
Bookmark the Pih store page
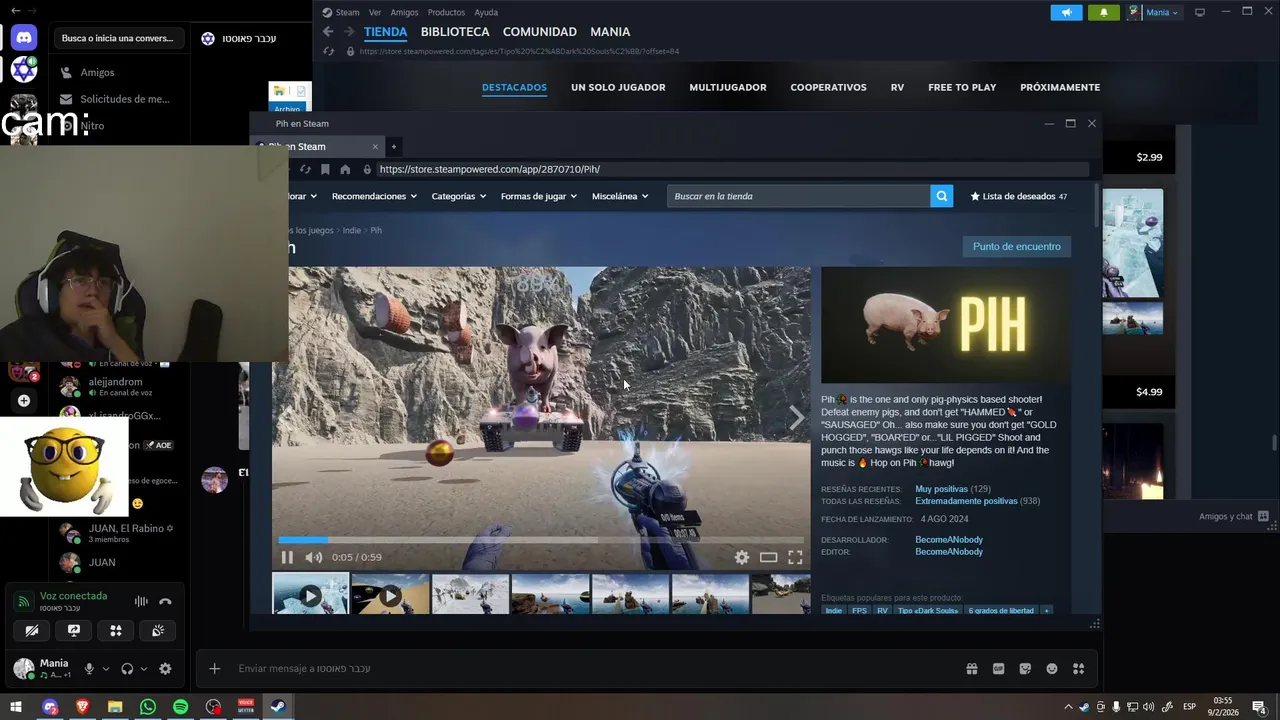(325, 169)
